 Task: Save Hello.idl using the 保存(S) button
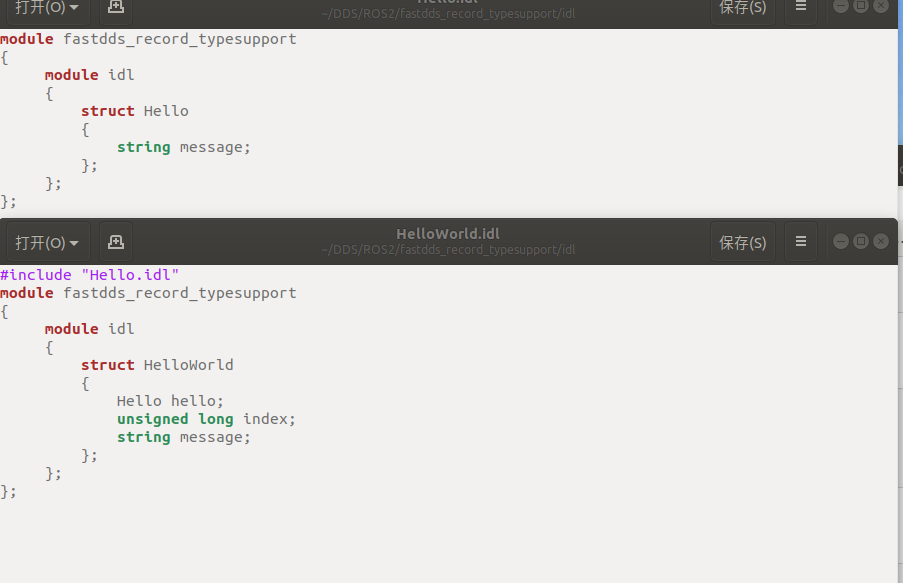point(742,6)
